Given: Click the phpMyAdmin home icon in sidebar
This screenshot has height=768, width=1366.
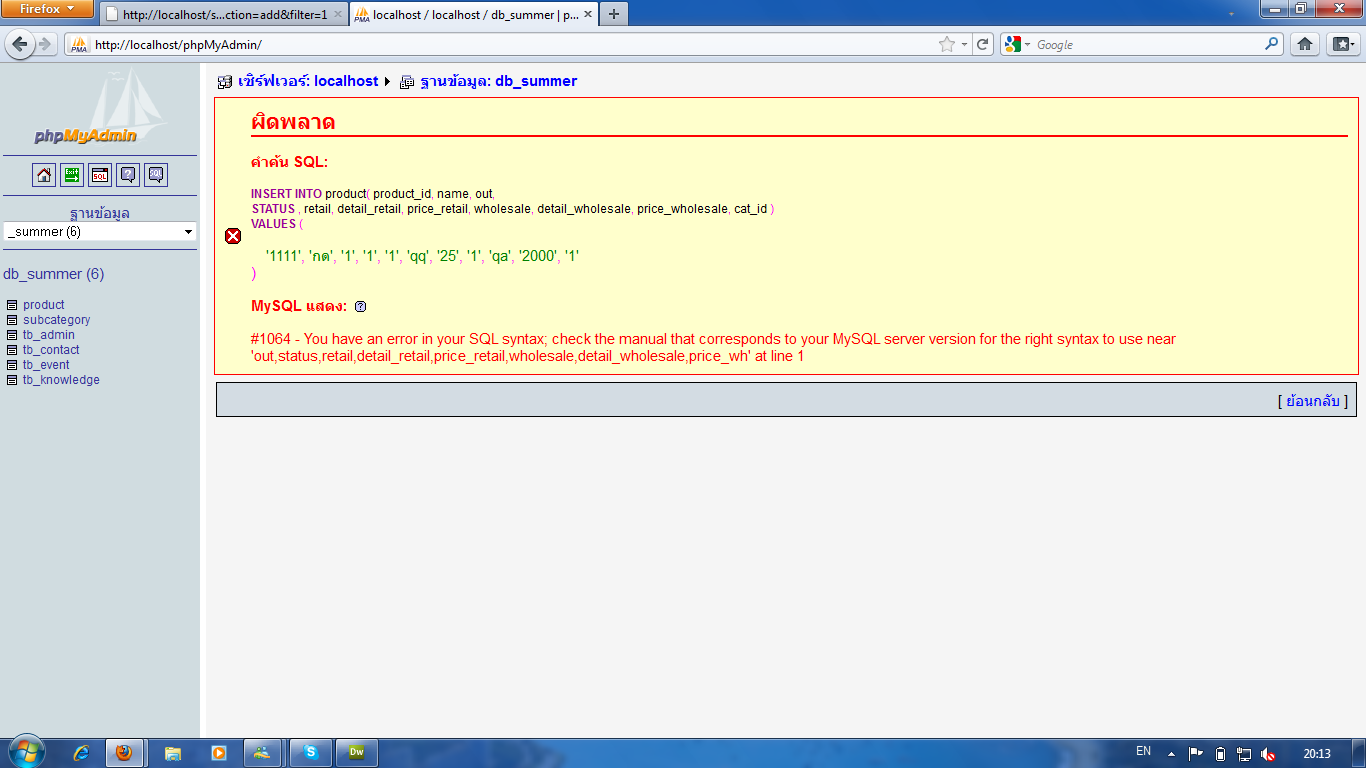Looking at the screenshot, I should pyautogui.click(x=44, y=175).
